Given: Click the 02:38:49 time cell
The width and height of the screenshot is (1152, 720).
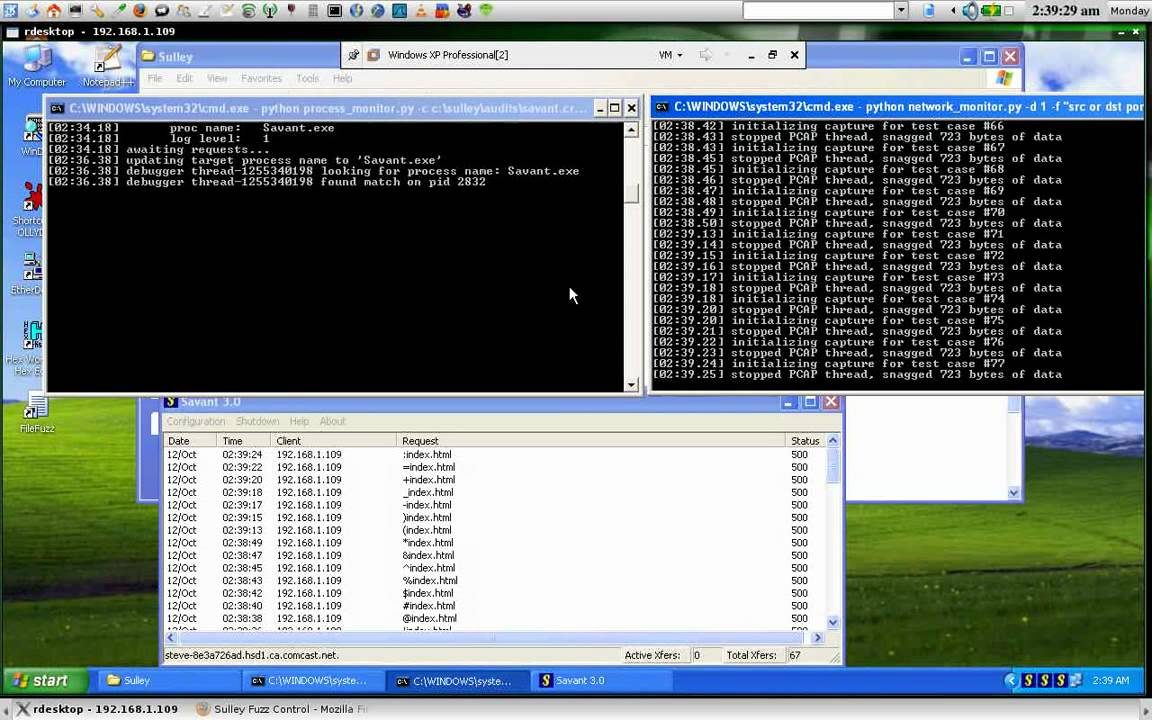Looking at the screenshot, I should 242,543.
